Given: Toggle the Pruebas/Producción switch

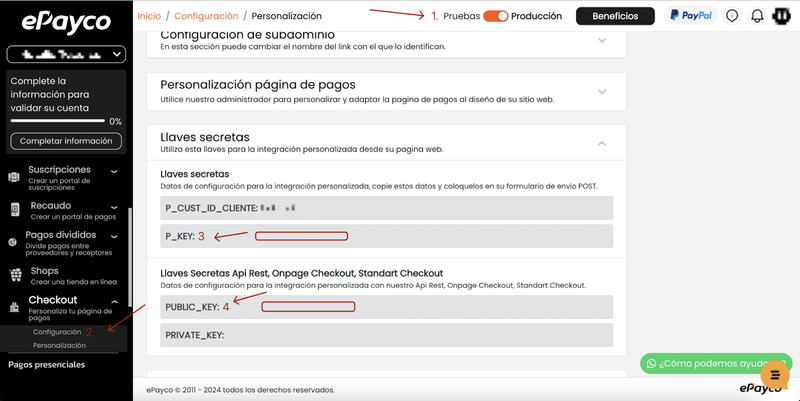Looking at the screenshot, I should (x=495, y=16).
